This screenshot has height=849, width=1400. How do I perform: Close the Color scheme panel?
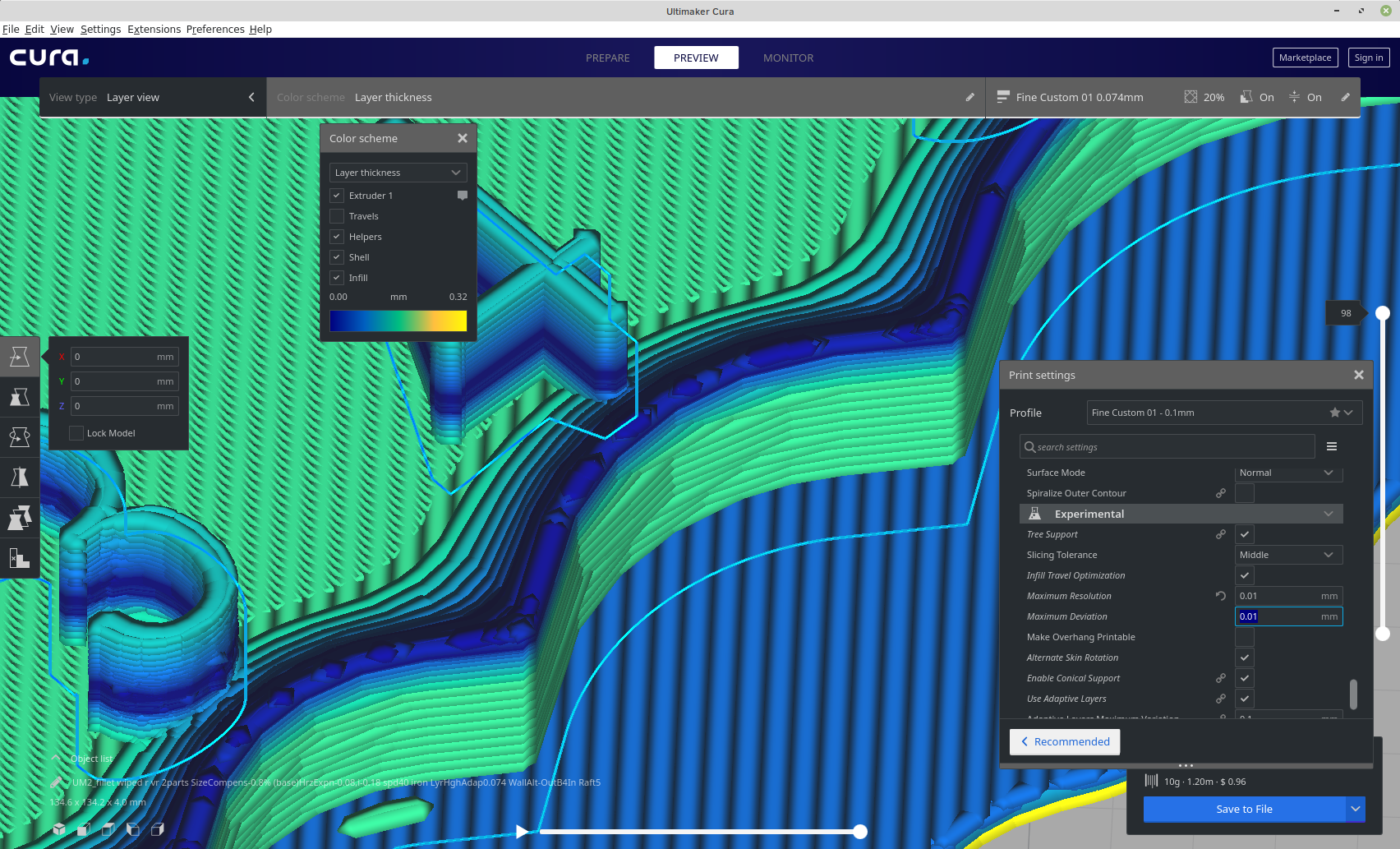(x=463, y=138)
